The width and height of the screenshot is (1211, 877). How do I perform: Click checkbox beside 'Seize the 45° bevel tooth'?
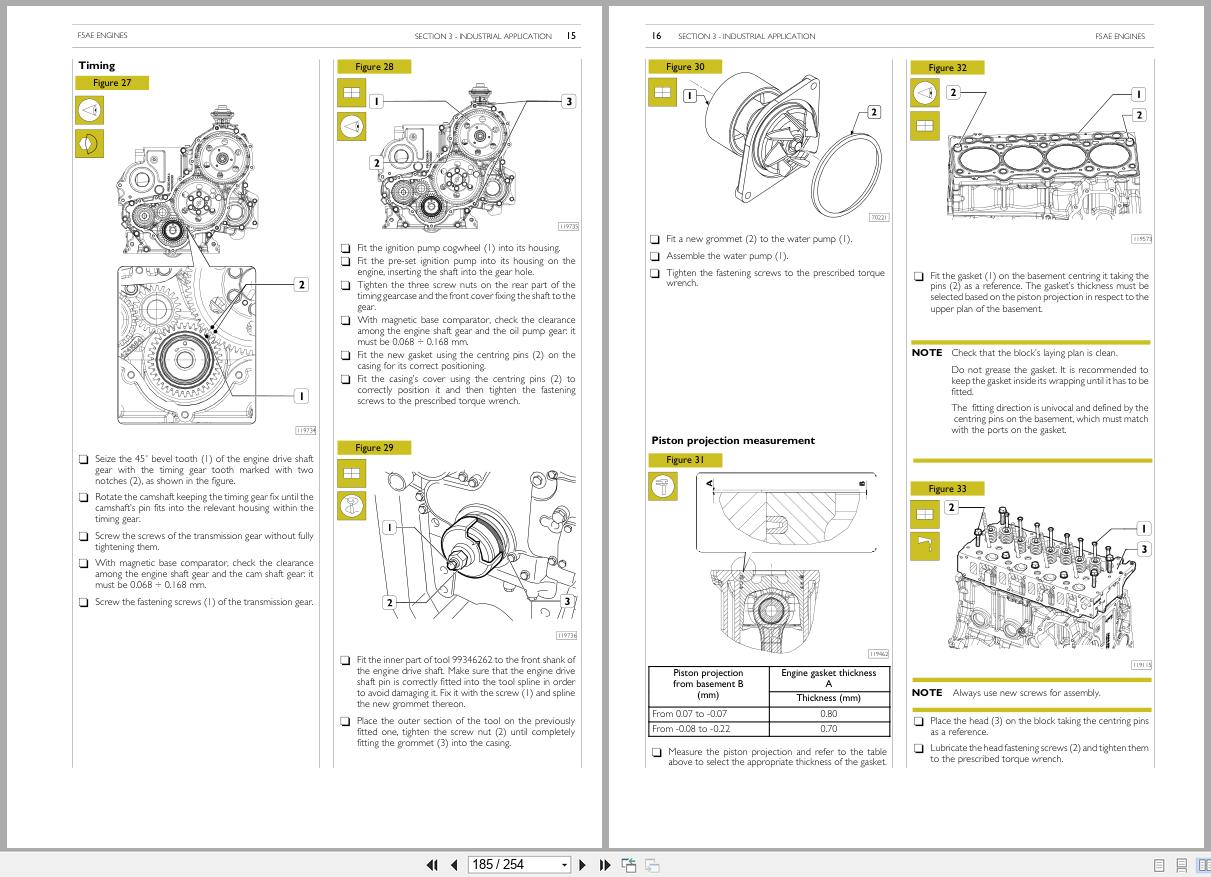pos(84,459)
